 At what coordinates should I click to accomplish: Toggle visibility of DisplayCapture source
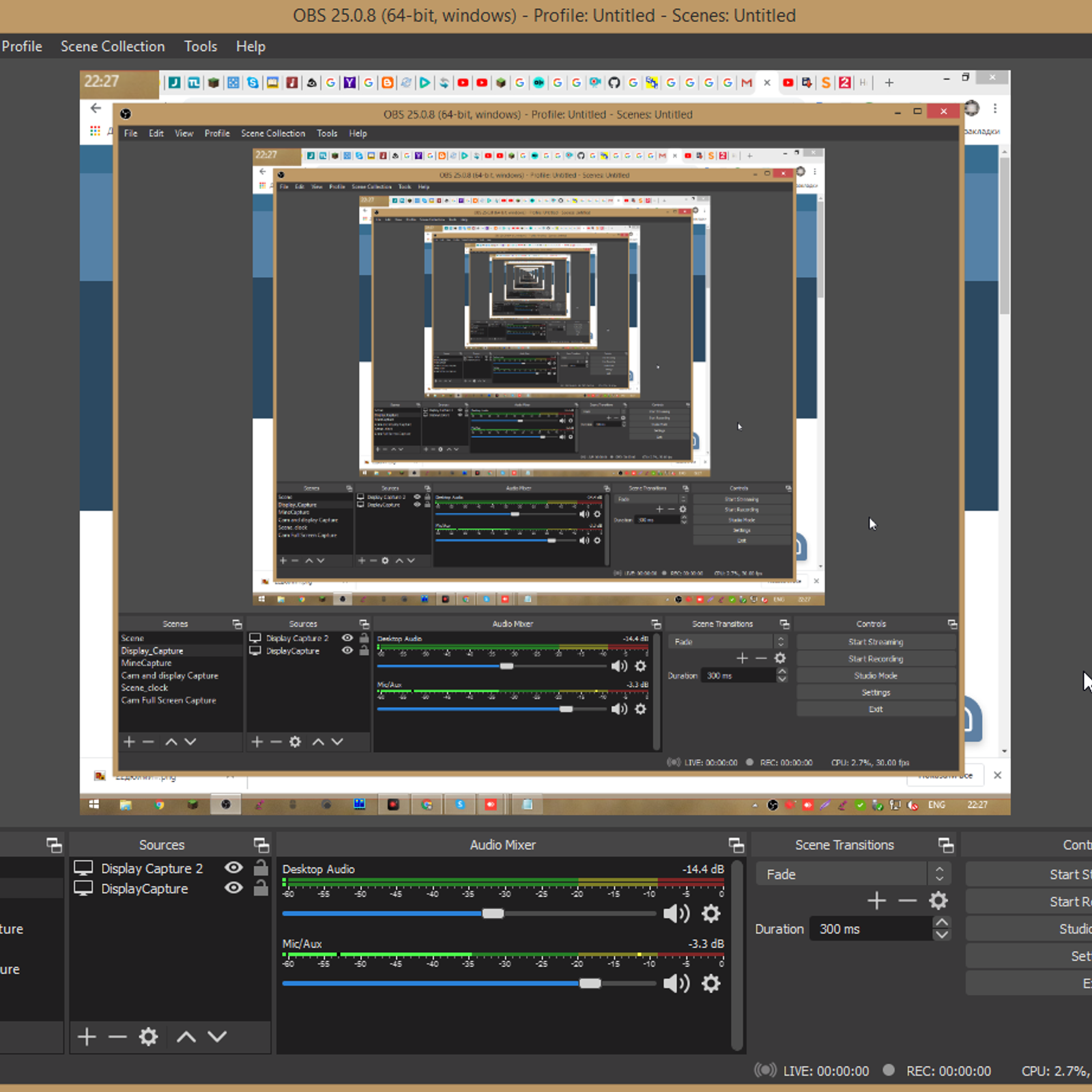coord(233,888)
